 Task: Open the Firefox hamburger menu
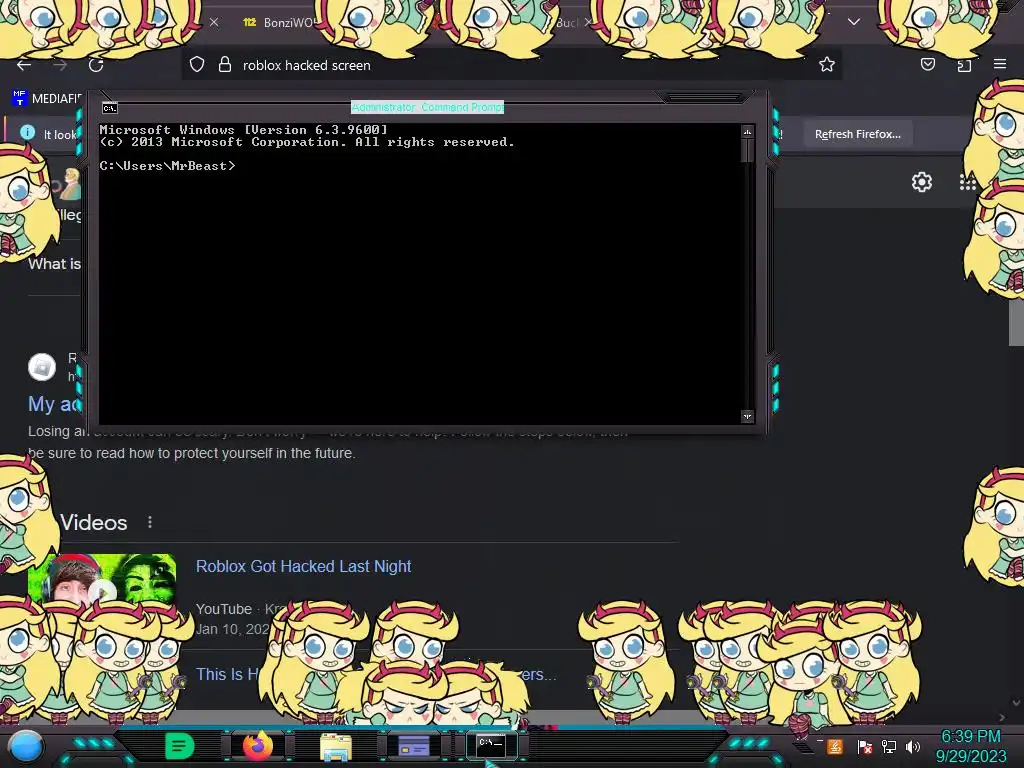[1000, 64]
